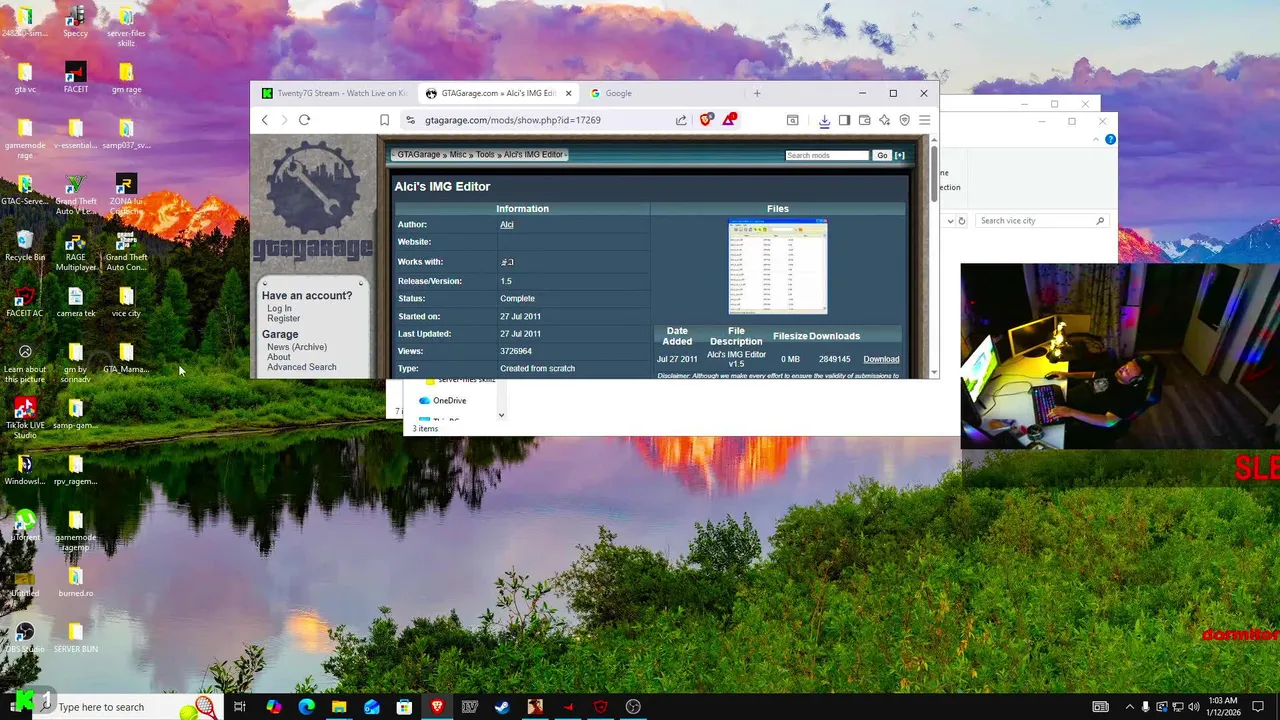
Task: Open the GTAGarage breadcrumb link
Action: (x=418, y=155)
